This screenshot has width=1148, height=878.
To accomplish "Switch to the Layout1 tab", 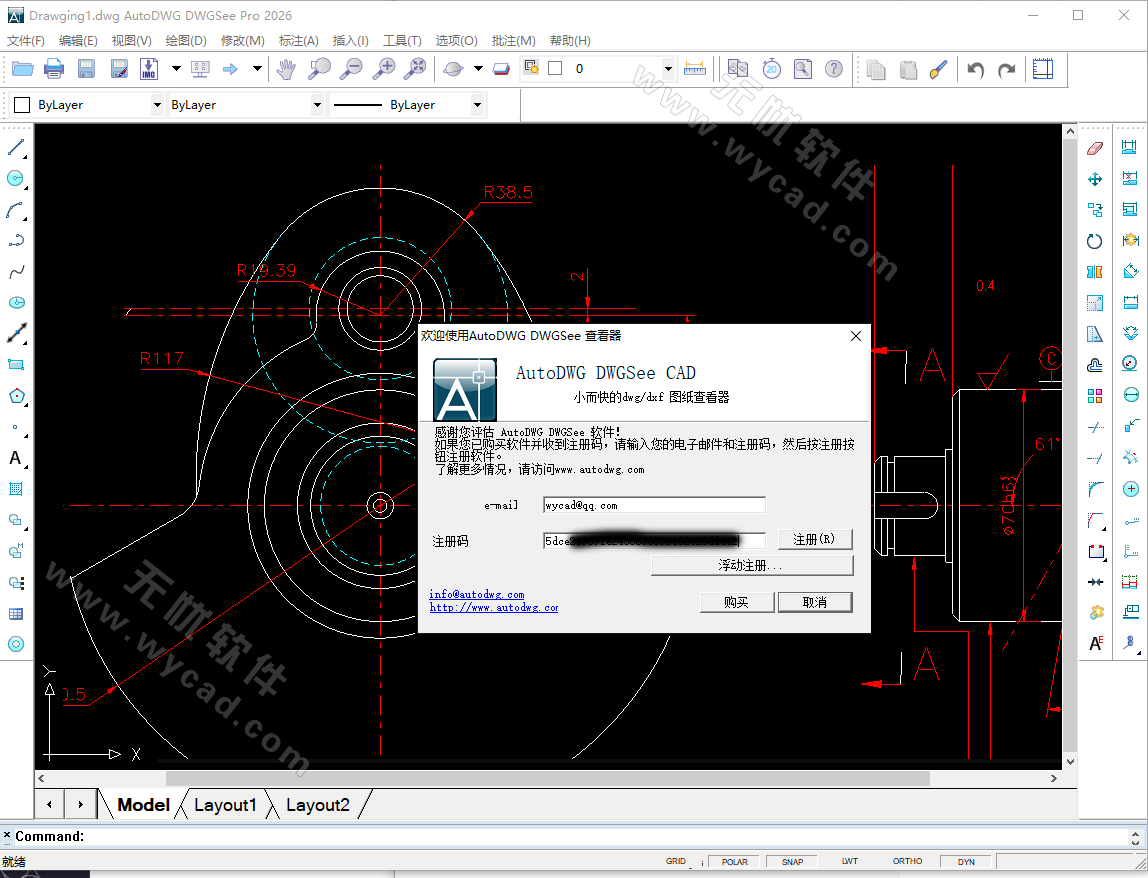I will (225, 805).
